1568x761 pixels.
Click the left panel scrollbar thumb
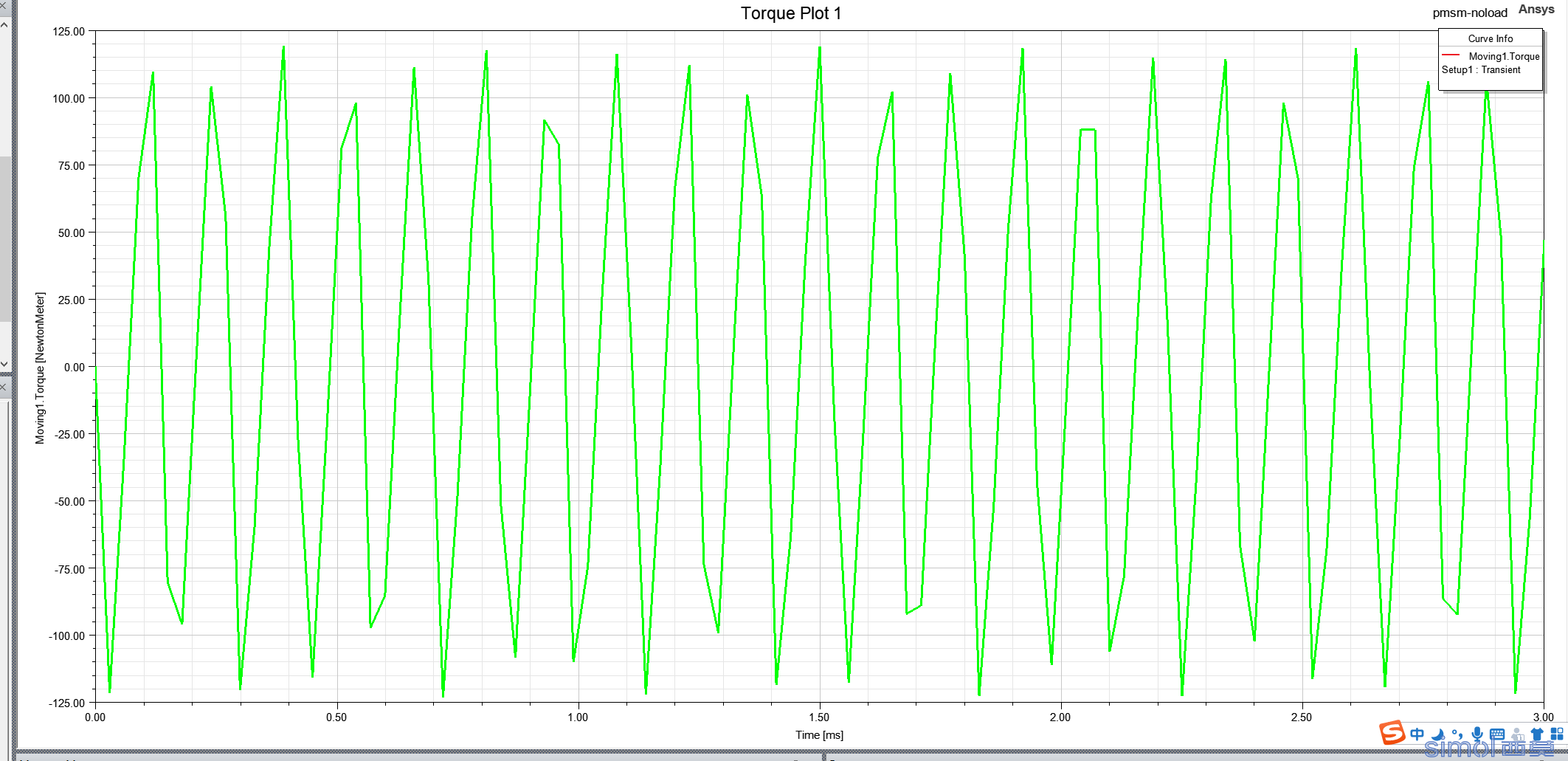click(x=4, y=238)
